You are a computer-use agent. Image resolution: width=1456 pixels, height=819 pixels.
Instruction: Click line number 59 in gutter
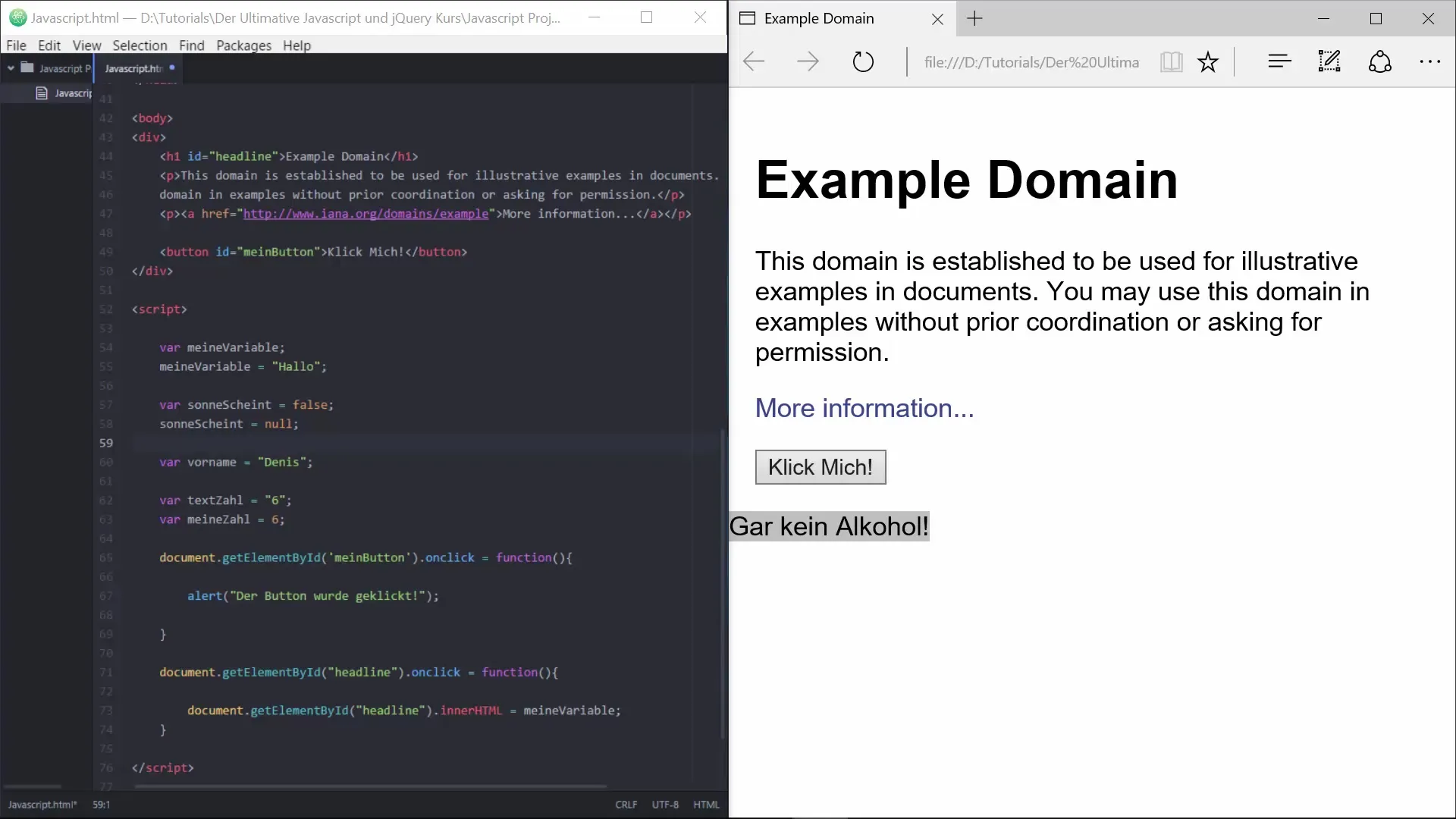105,443
